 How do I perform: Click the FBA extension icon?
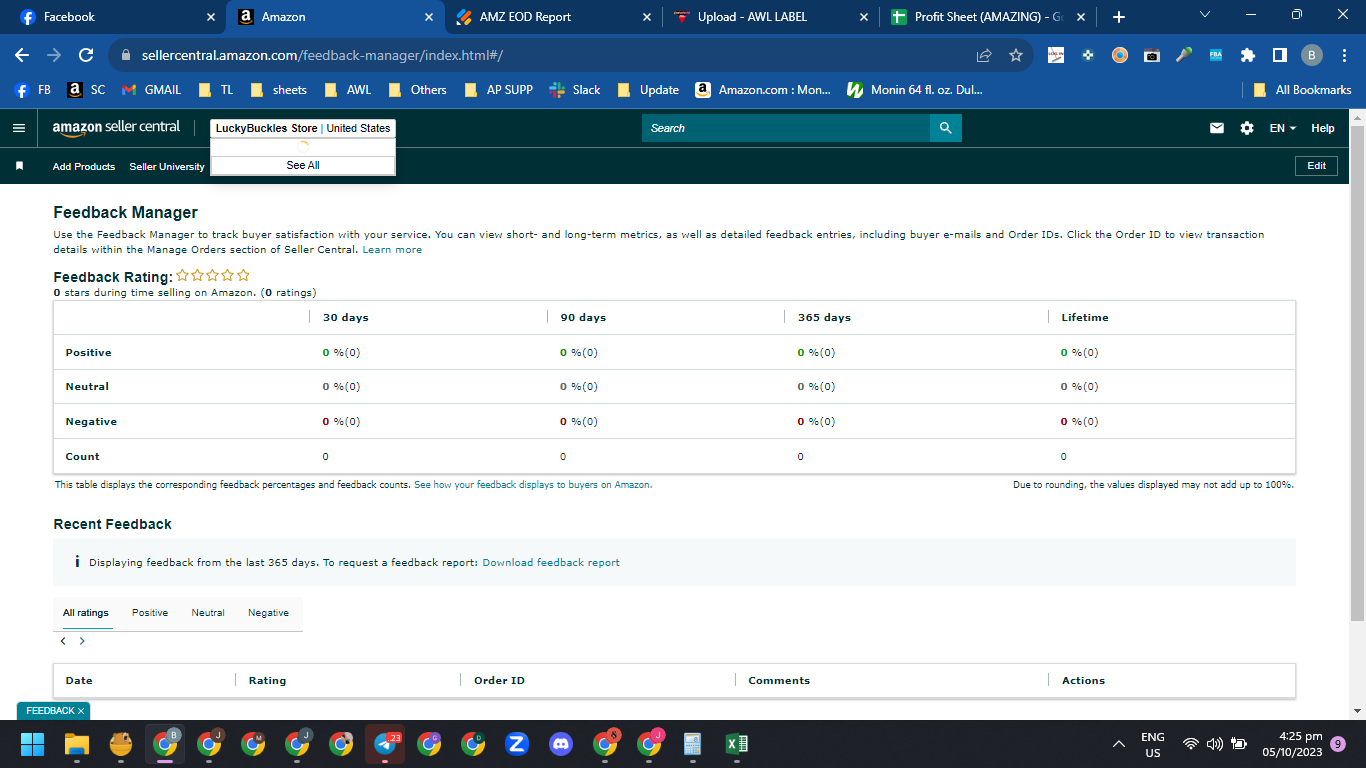(x=1216, y=55)
